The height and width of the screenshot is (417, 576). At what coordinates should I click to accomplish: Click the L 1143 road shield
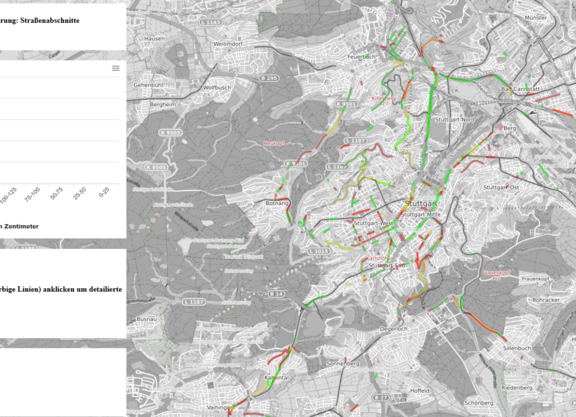click(211, 22)
